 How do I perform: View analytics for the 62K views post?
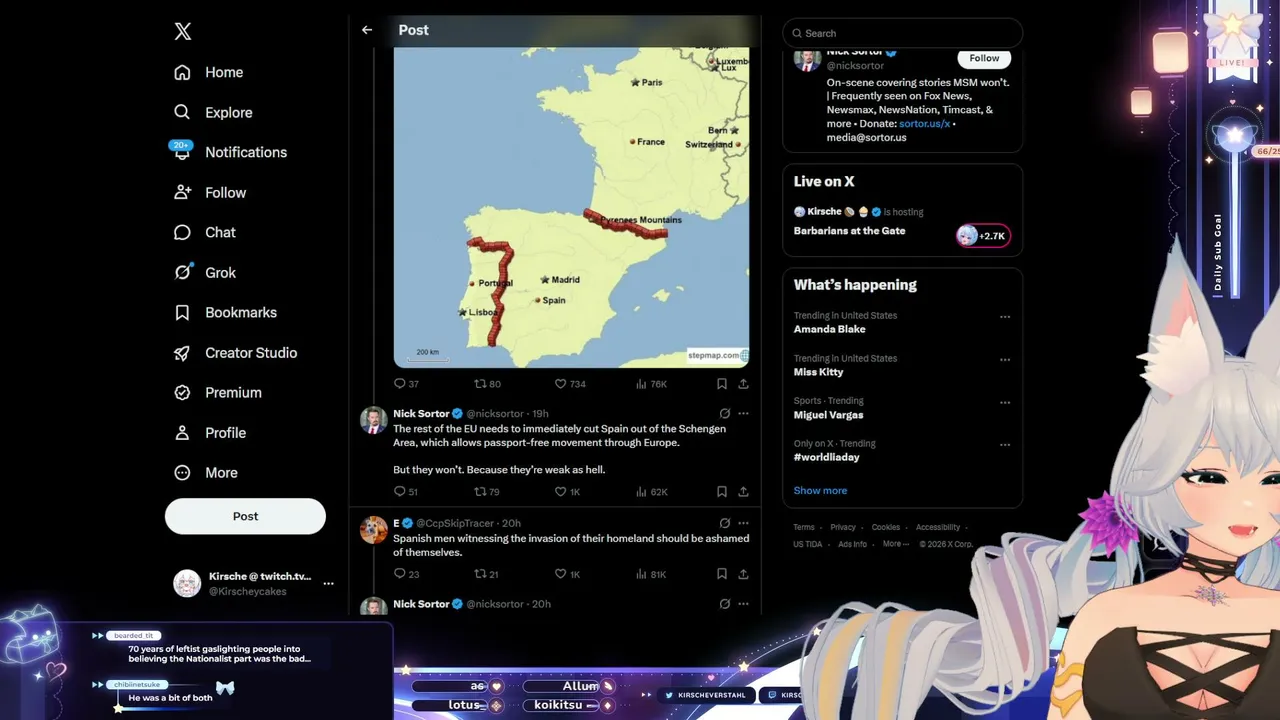pyautogui.click(x=651, y=492)
